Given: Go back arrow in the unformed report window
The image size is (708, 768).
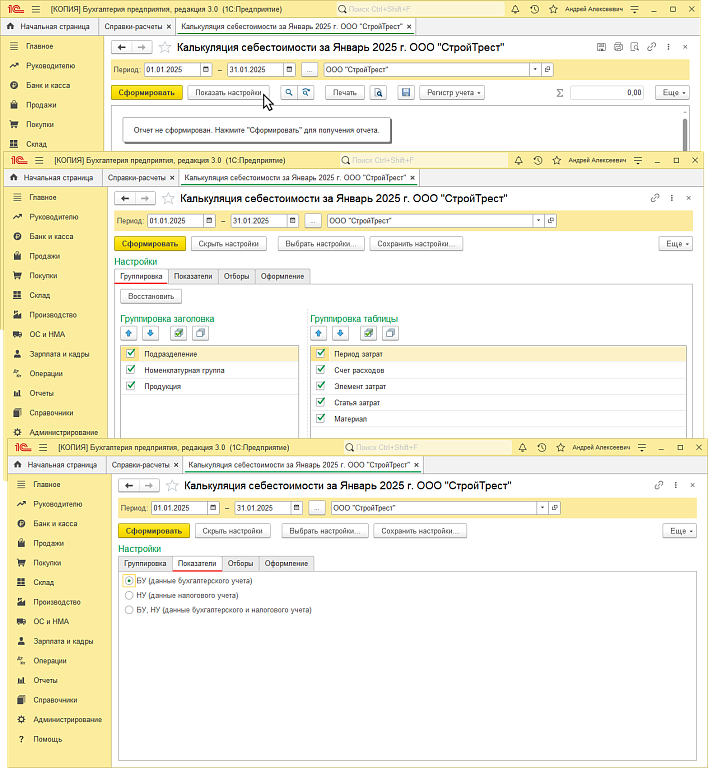Looking at the screenshot, I should tap(121, 48).
